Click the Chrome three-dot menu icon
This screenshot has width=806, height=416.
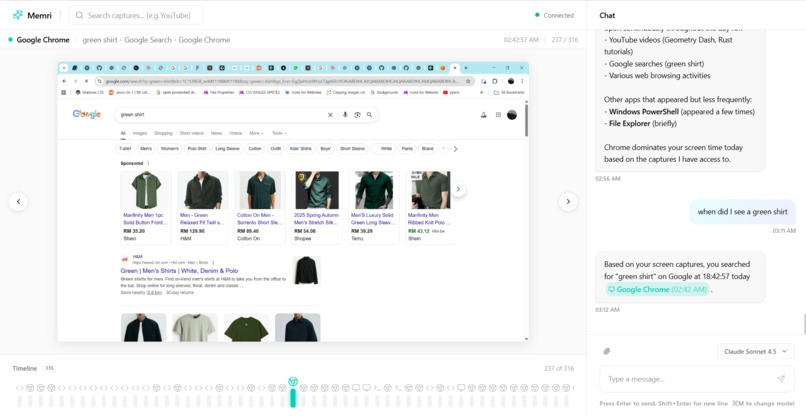pyautogui.click(x=522, y=81)
